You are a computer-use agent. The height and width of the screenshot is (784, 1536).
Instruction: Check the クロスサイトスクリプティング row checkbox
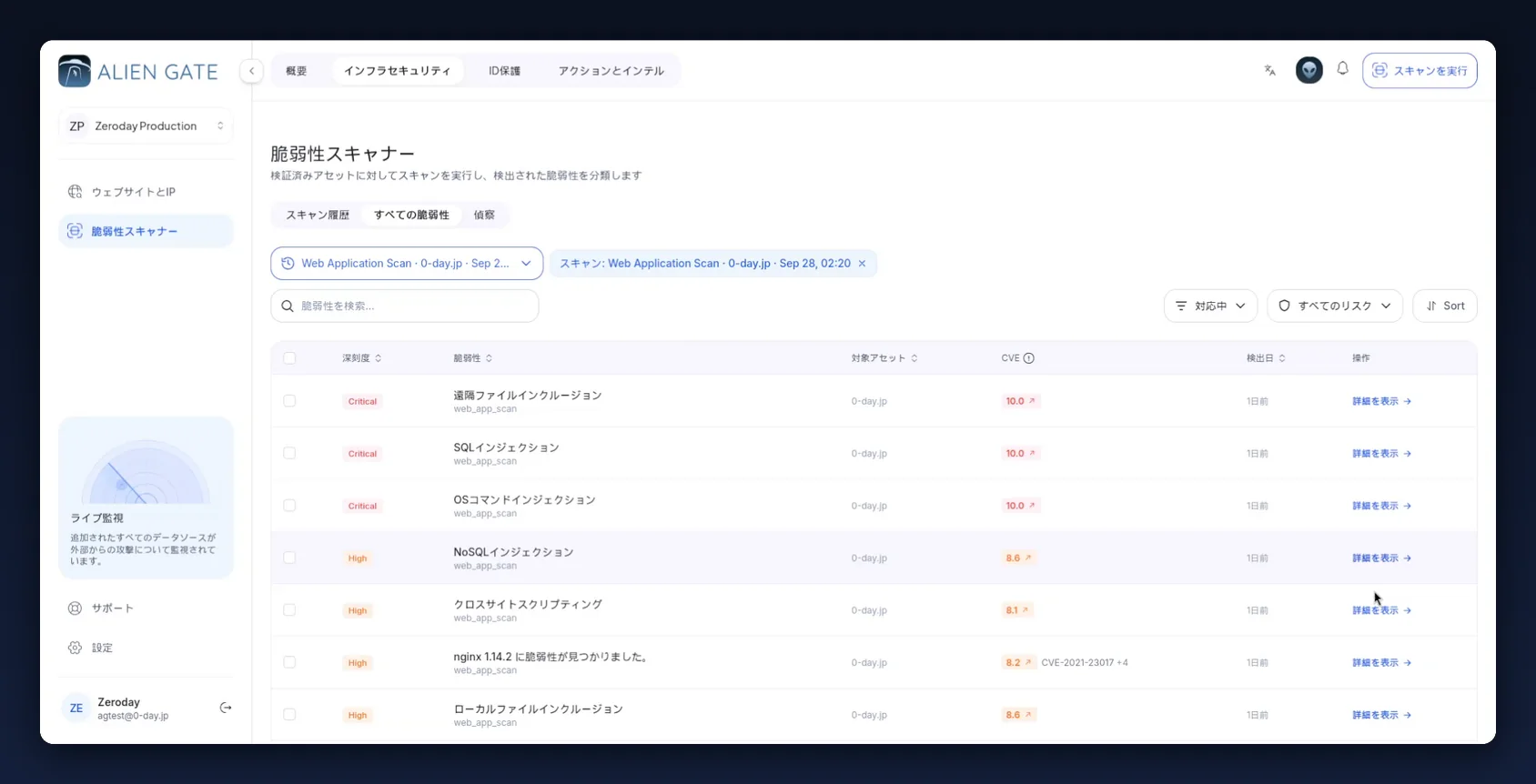[289, 610]
